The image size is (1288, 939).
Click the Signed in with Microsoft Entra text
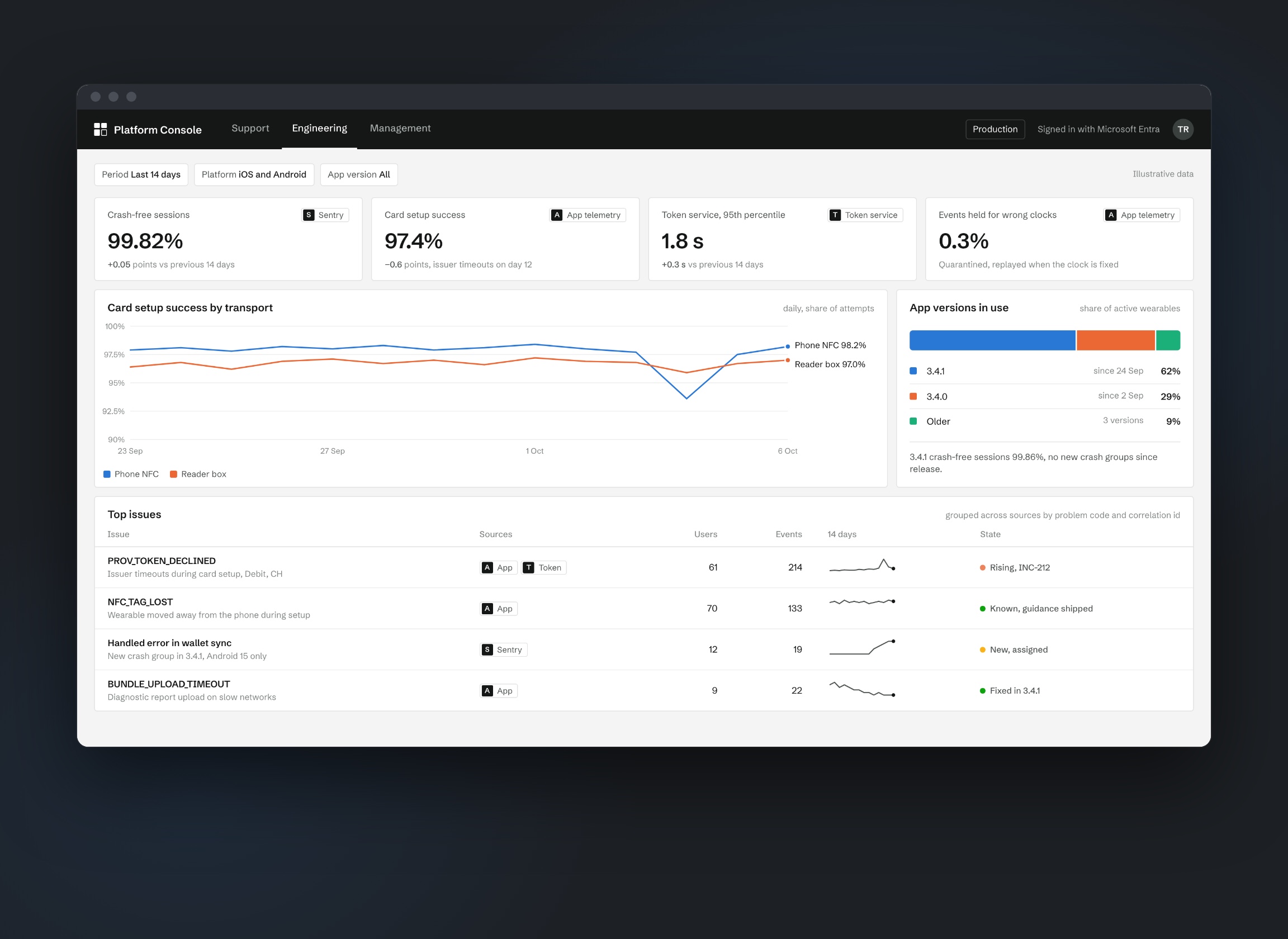tap(1098, 129)
